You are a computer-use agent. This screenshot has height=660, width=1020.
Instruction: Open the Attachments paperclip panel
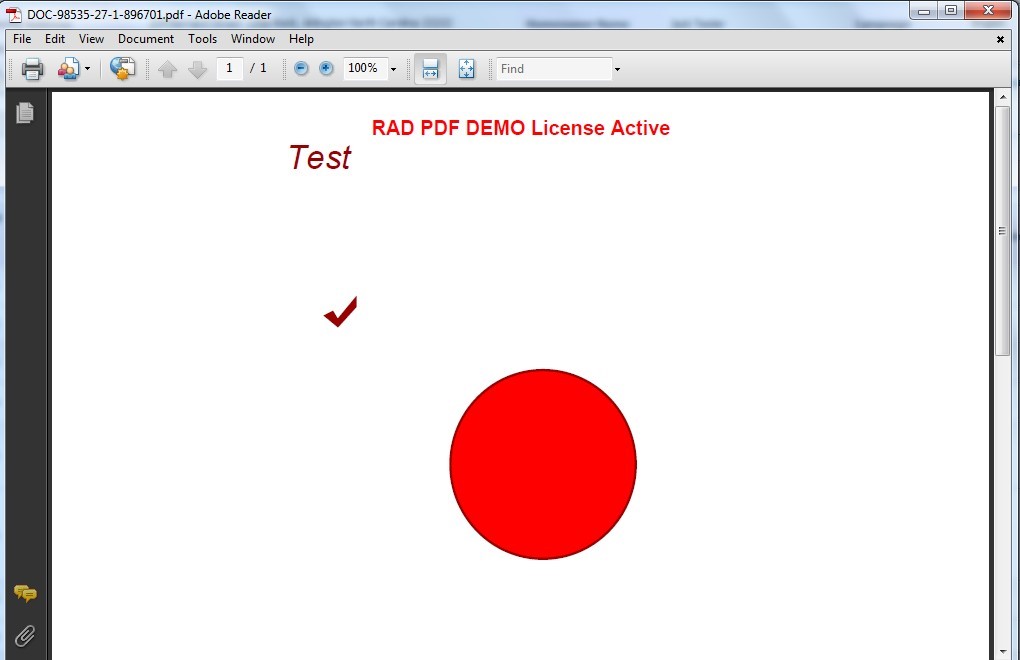coord(25,635)
